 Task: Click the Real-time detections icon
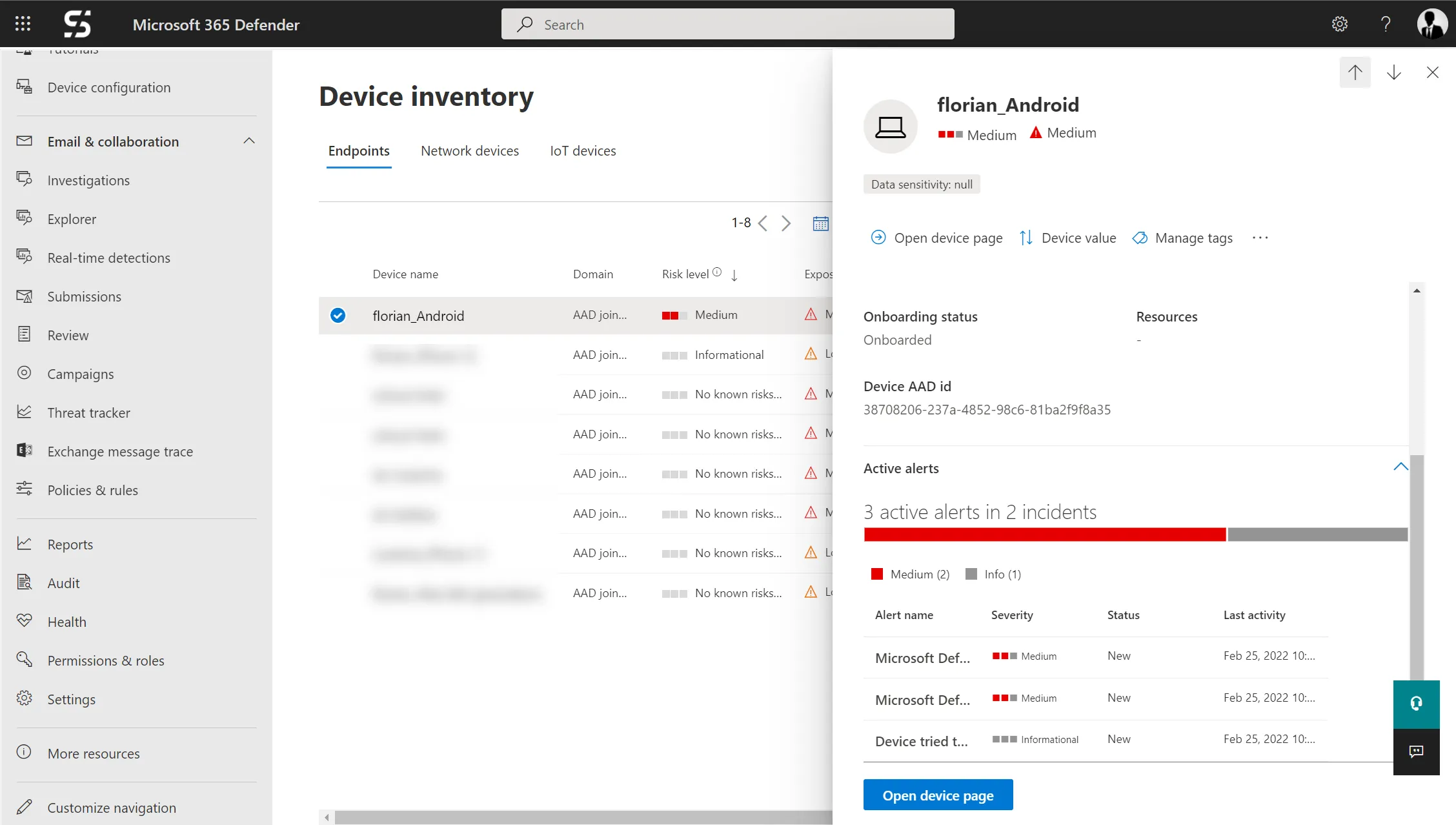[25, 257]
